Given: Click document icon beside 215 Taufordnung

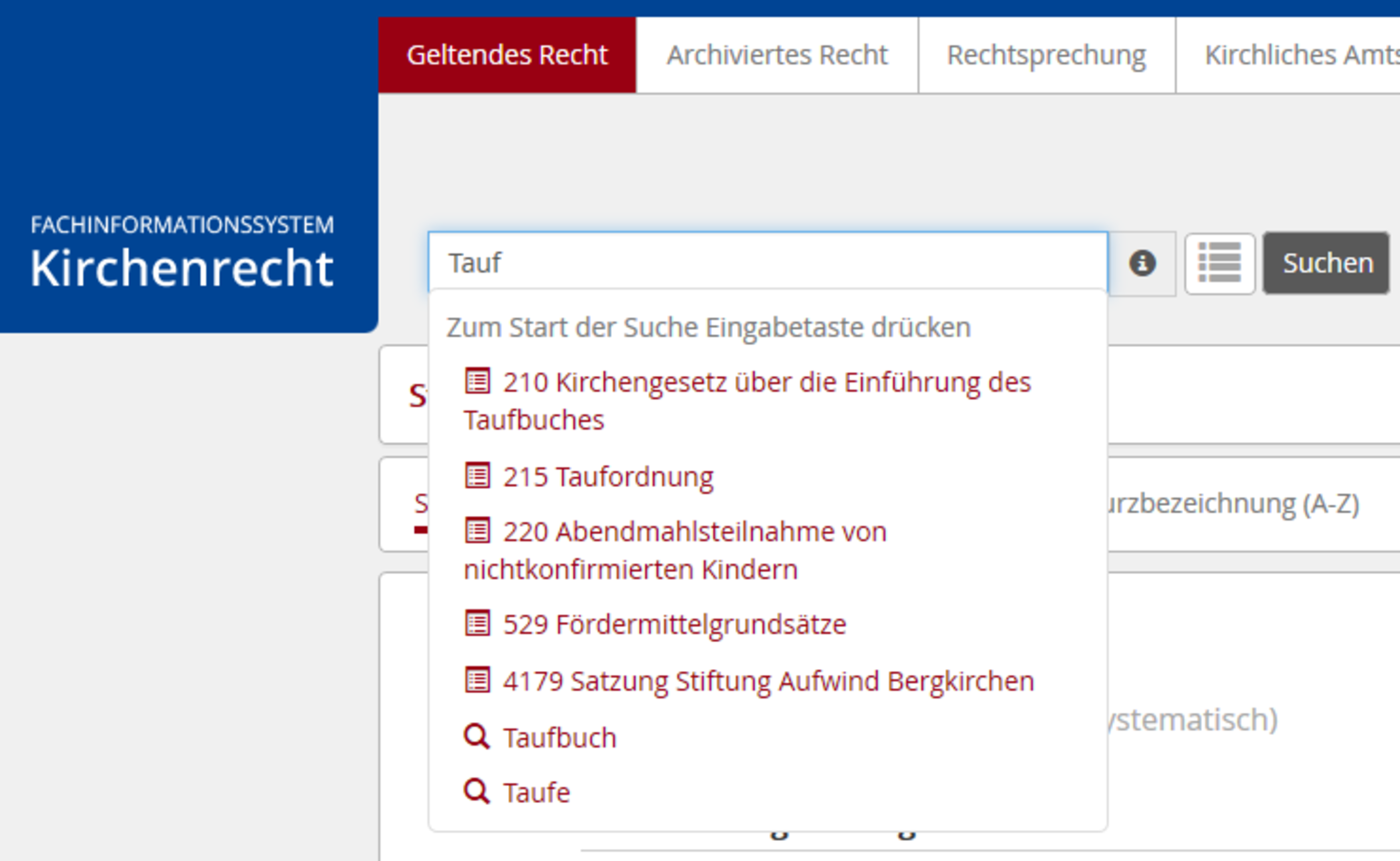Looking at the screenshot, I should pos(478,476).
